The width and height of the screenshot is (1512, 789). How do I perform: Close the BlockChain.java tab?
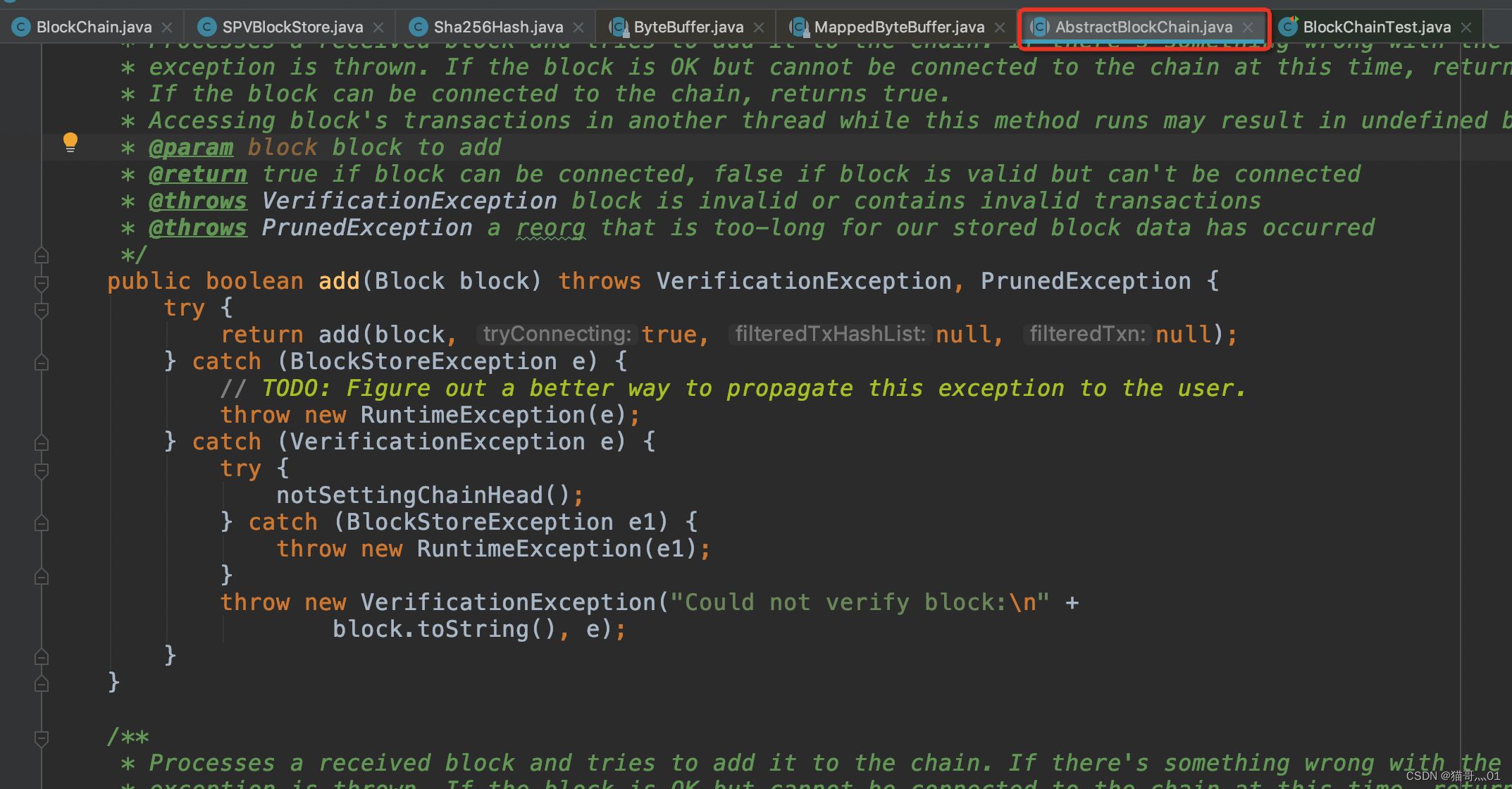[x=167, y=27]
